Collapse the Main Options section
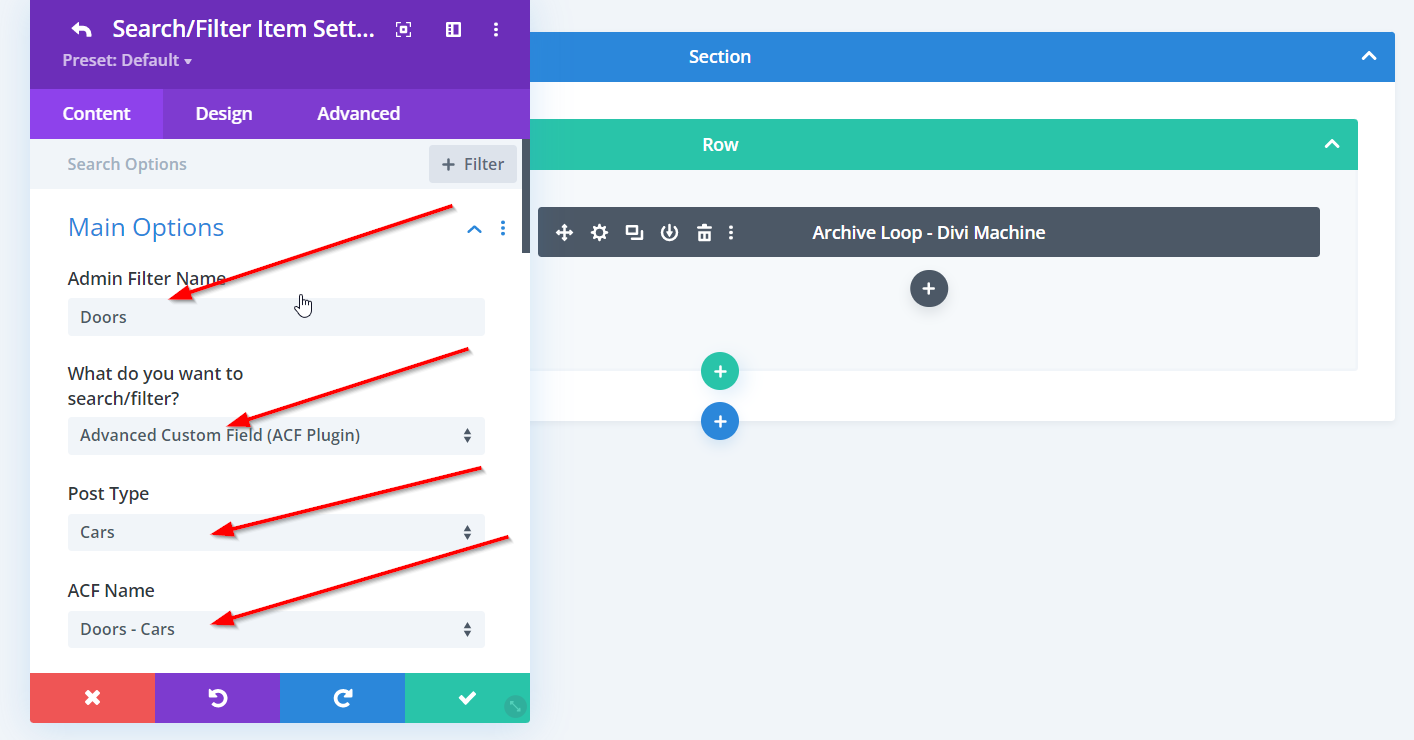This screenshot has height=740, width=1414. 474,229
